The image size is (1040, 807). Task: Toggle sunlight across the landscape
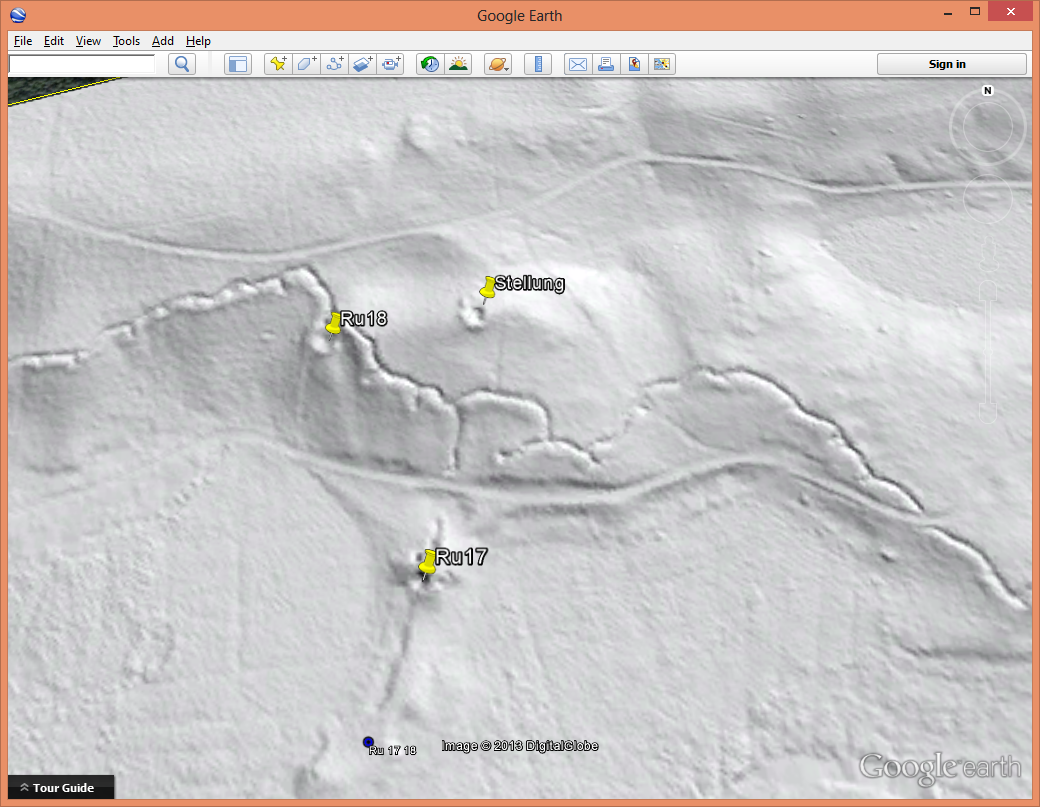(x=458, y=64)
